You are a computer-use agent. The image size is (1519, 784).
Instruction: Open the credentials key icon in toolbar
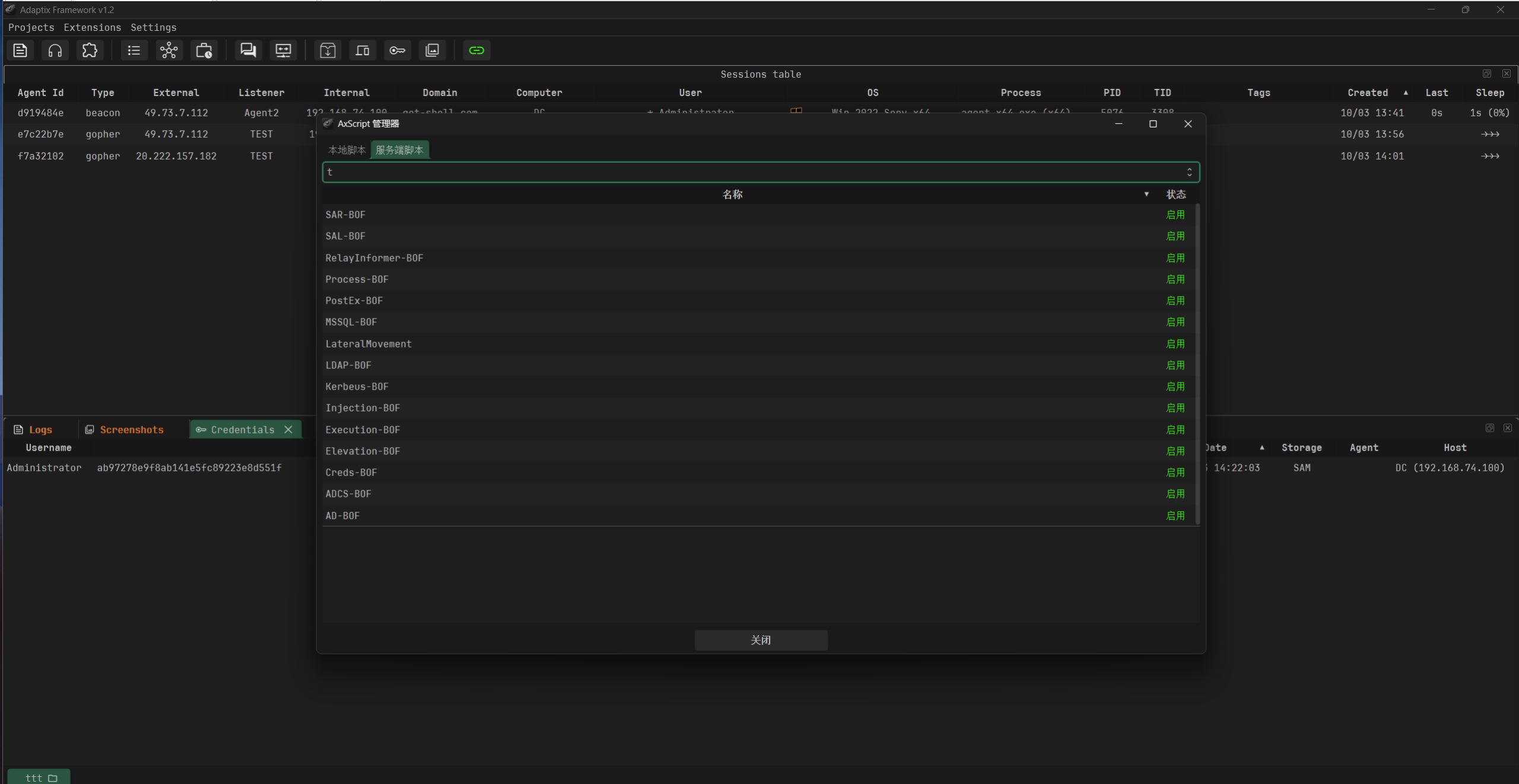[x=397, y=50]
